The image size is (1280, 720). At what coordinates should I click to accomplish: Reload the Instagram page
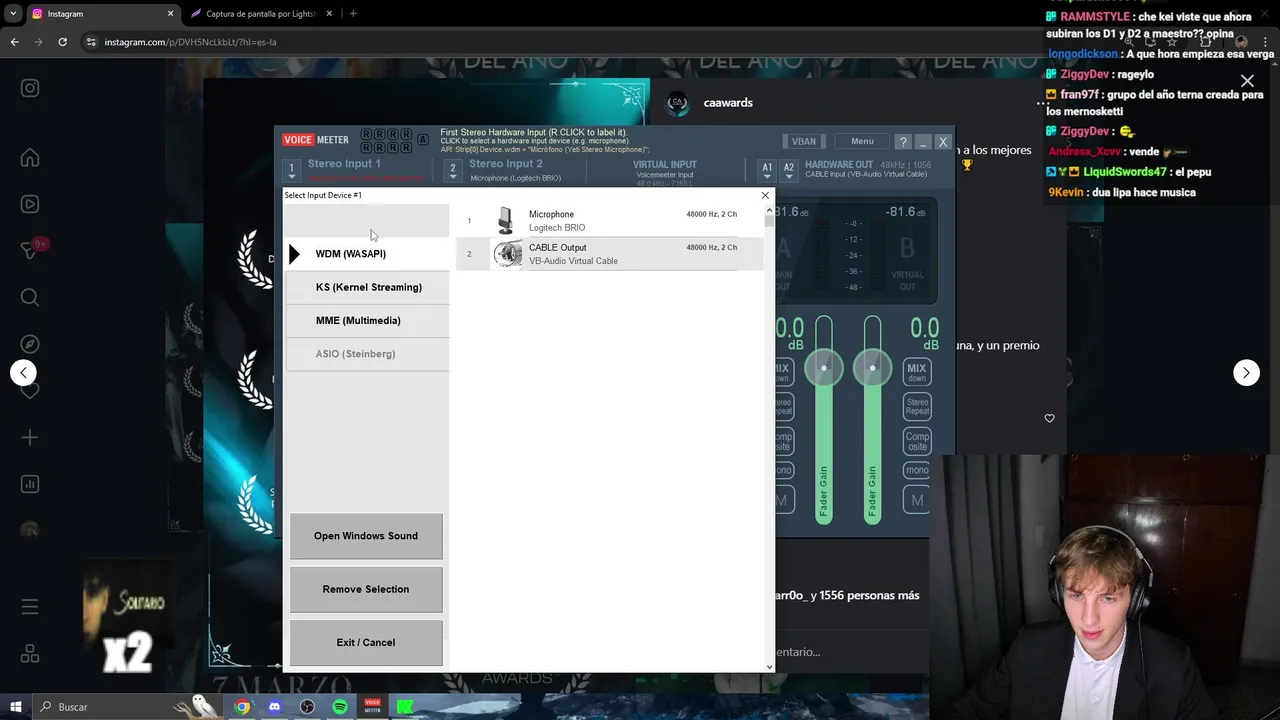click(x=62, y=42)
